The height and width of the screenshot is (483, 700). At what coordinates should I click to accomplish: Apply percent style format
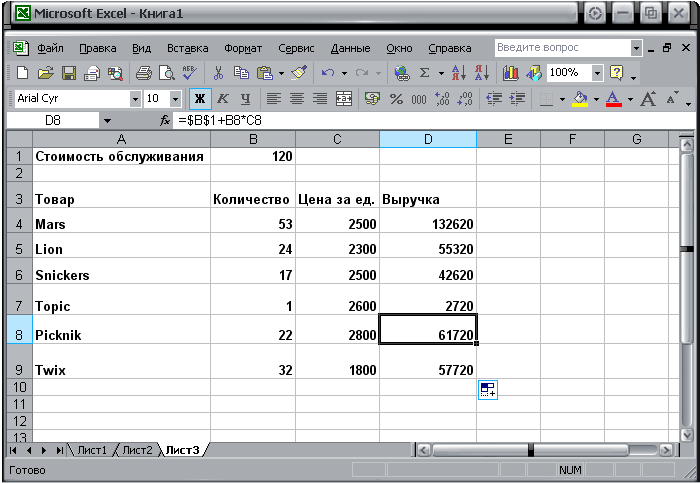tap(396, 99)
